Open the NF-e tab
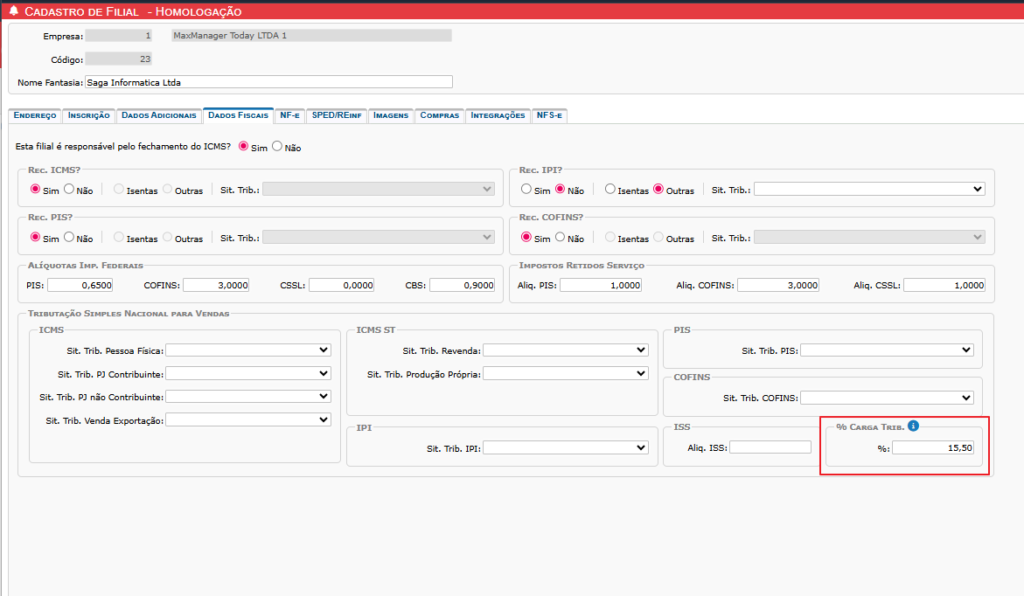The image size is (1024, 596). click(290, 116)
